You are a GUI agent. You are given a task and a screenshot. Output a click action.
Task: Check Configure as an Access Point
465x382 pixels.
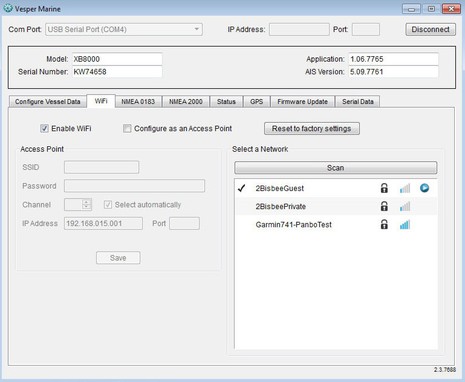127,128
